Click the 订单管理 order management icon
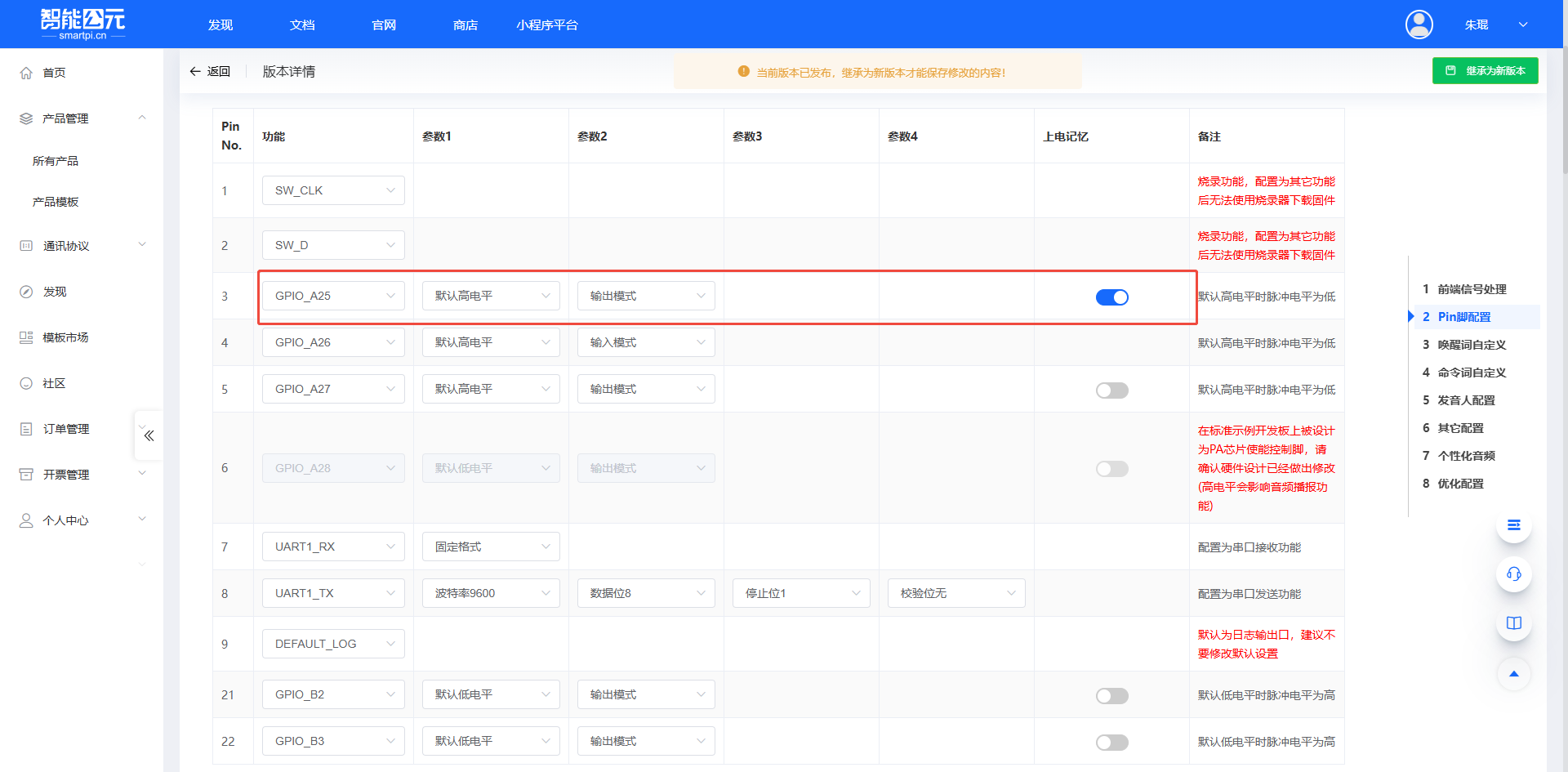This screenshot has height=772, width=1568. pyautogui.click(x=25, y=428)
